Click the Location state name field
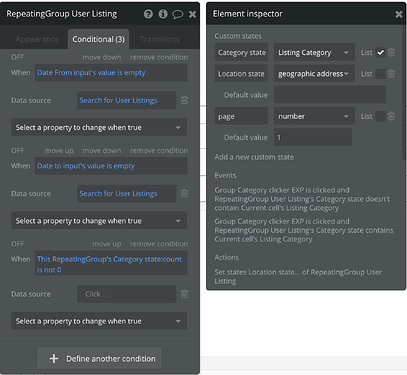 point(241,74)
